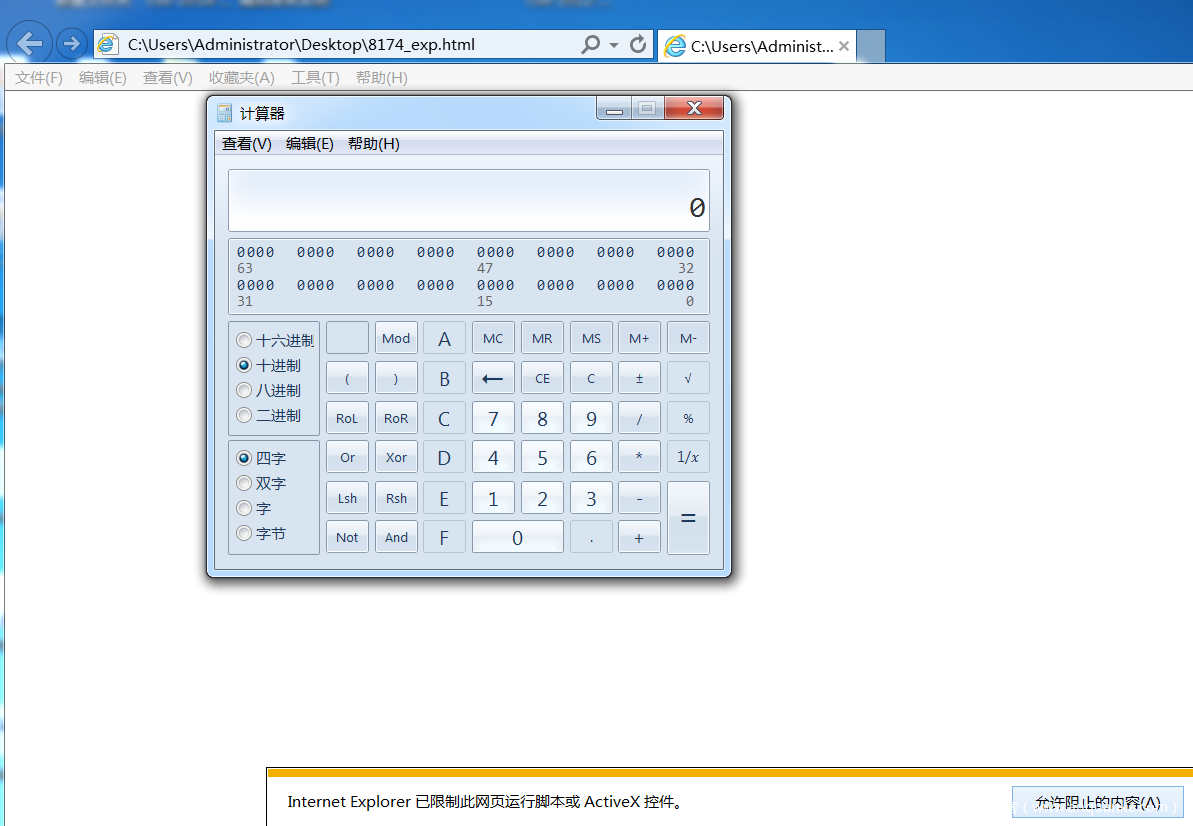Image resolution: width=1193 pixels, height=826 pixels.
Task: Click the search magnifier in address bar
Action: 590,45
